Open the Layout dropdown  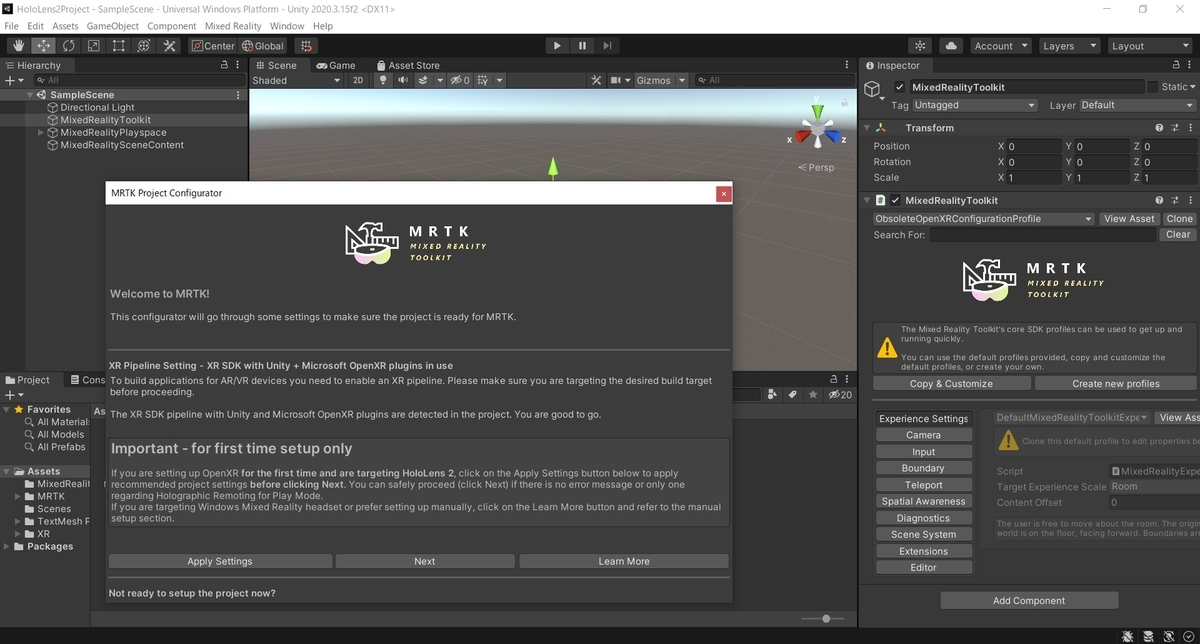tap(1148, 46)
